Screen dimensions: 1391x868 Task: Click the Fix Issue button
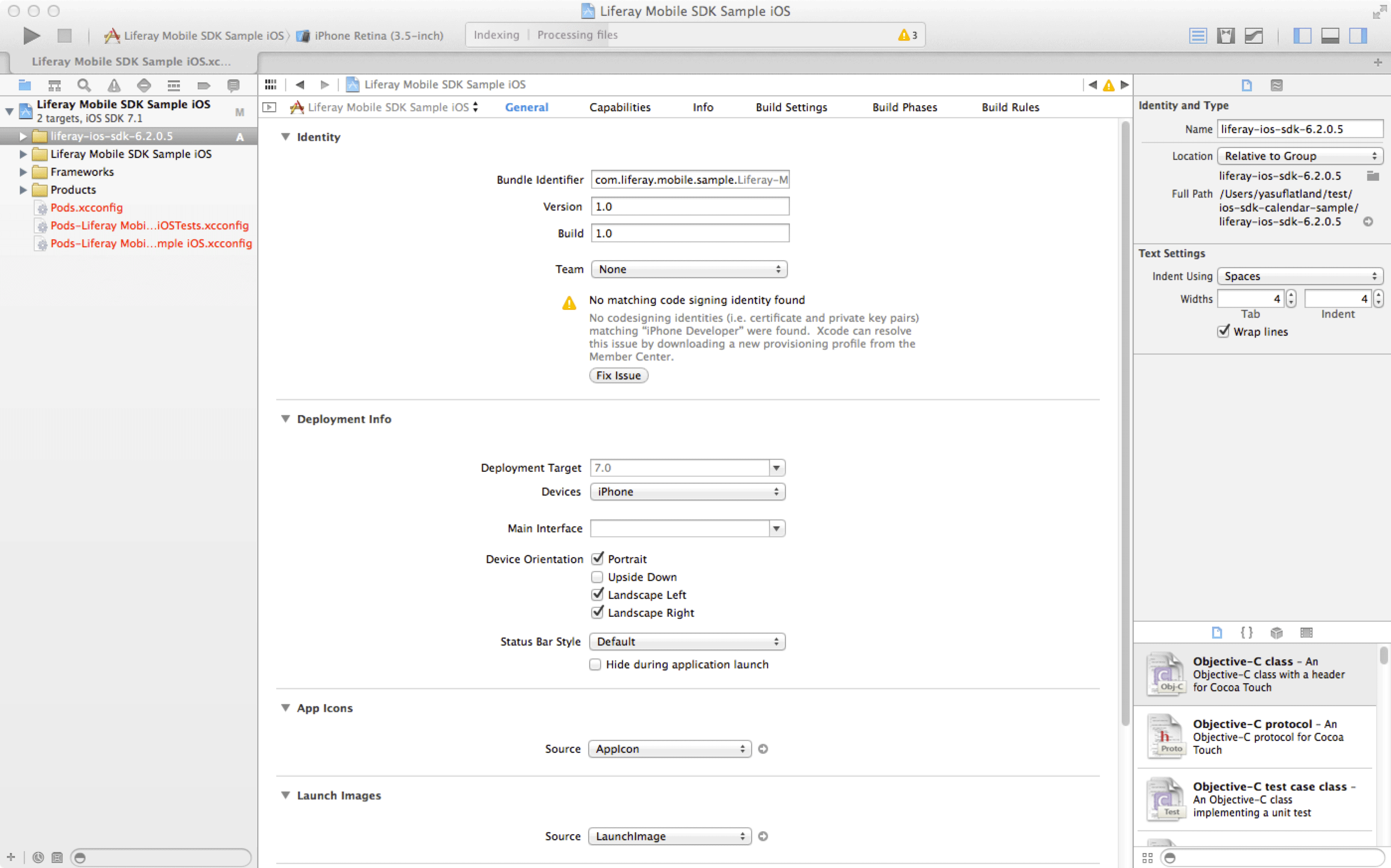[x=618, y=375]
